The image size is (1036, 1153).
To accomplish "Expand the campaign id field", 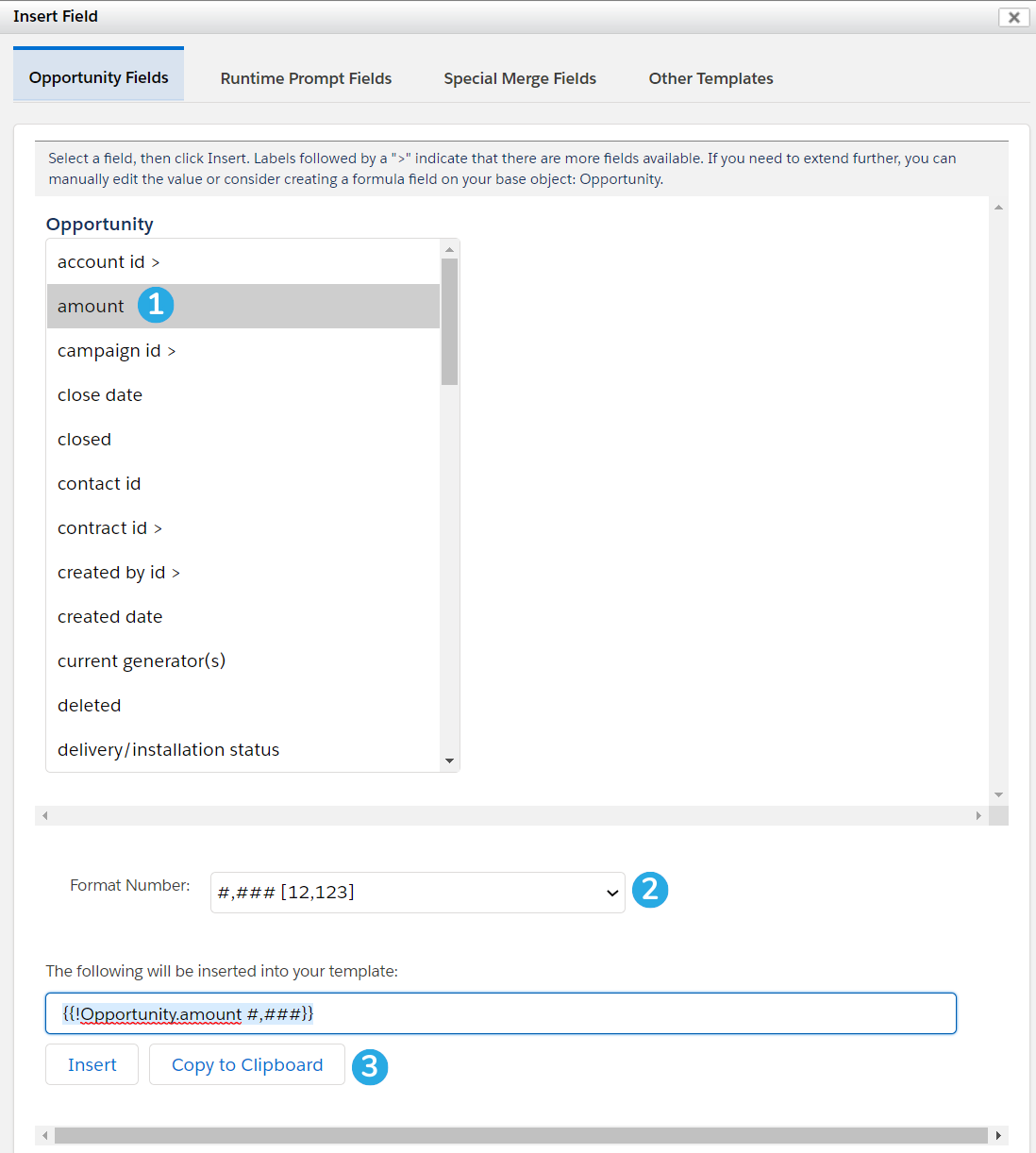I will (x=243, y=351).
